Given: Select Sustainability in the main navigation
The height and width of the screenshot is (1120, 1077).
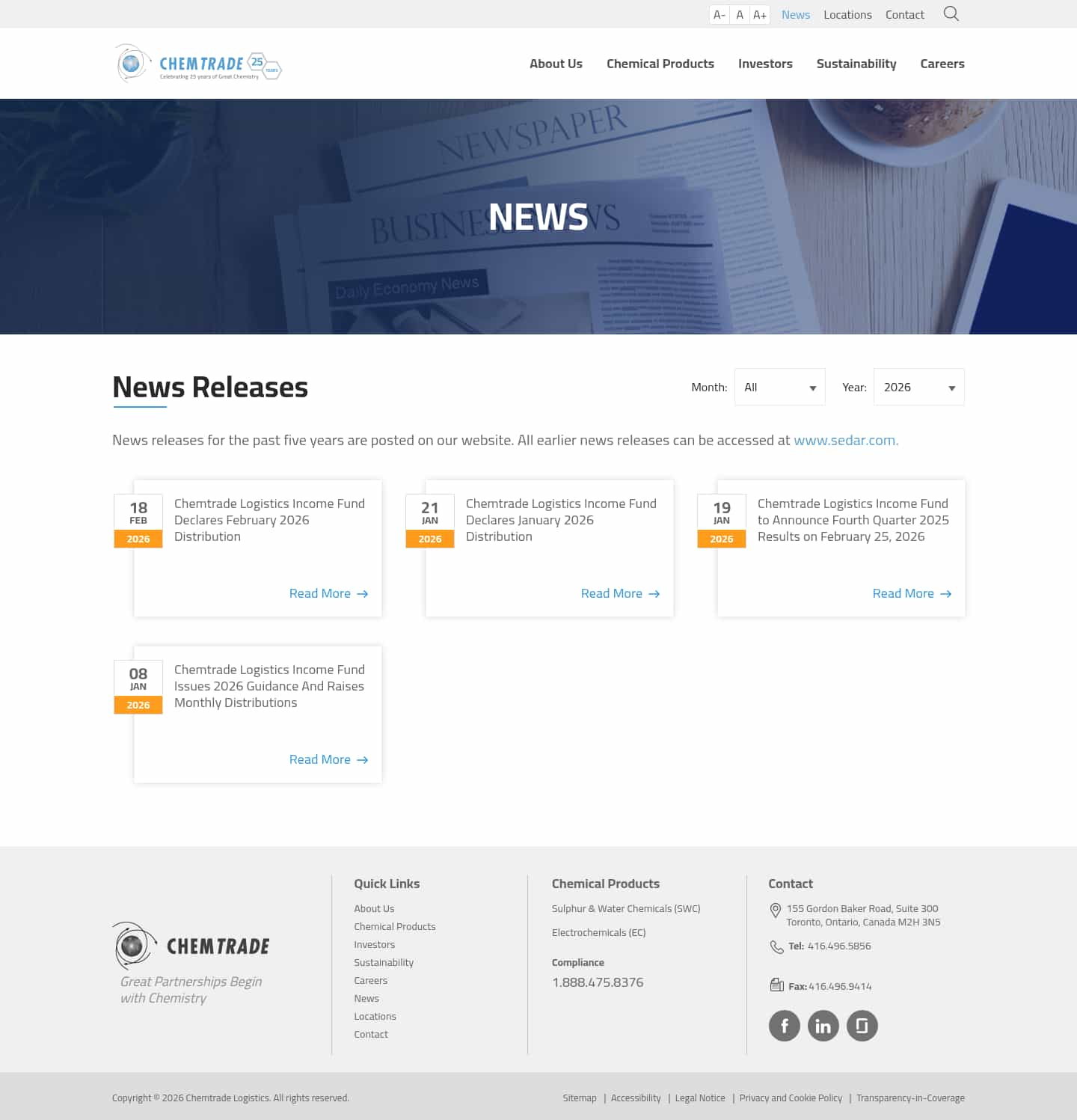Looking at the screenshot, I should tap(856, 64).
